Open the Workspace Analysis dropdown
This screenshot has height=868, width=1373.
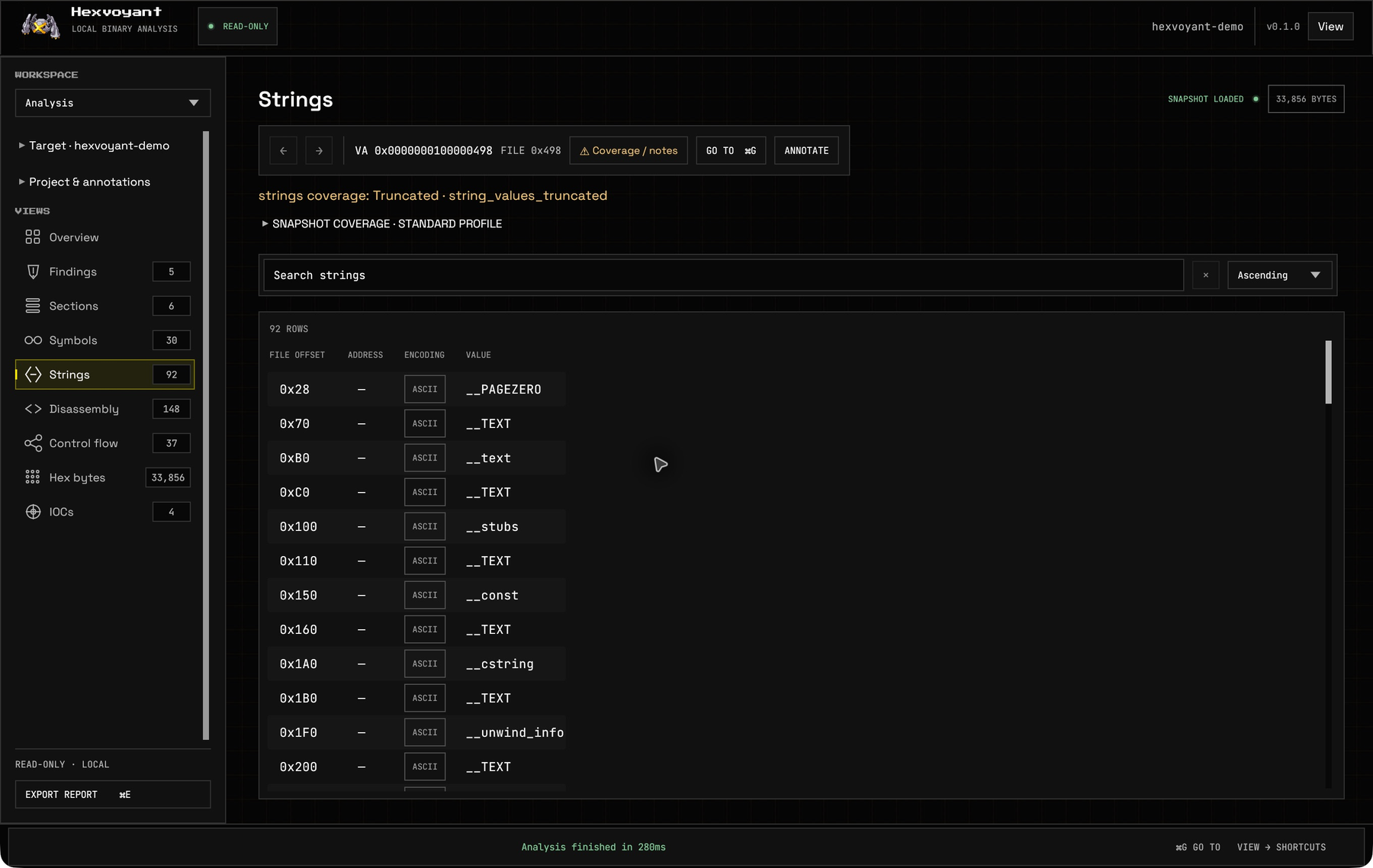[113, 103]
